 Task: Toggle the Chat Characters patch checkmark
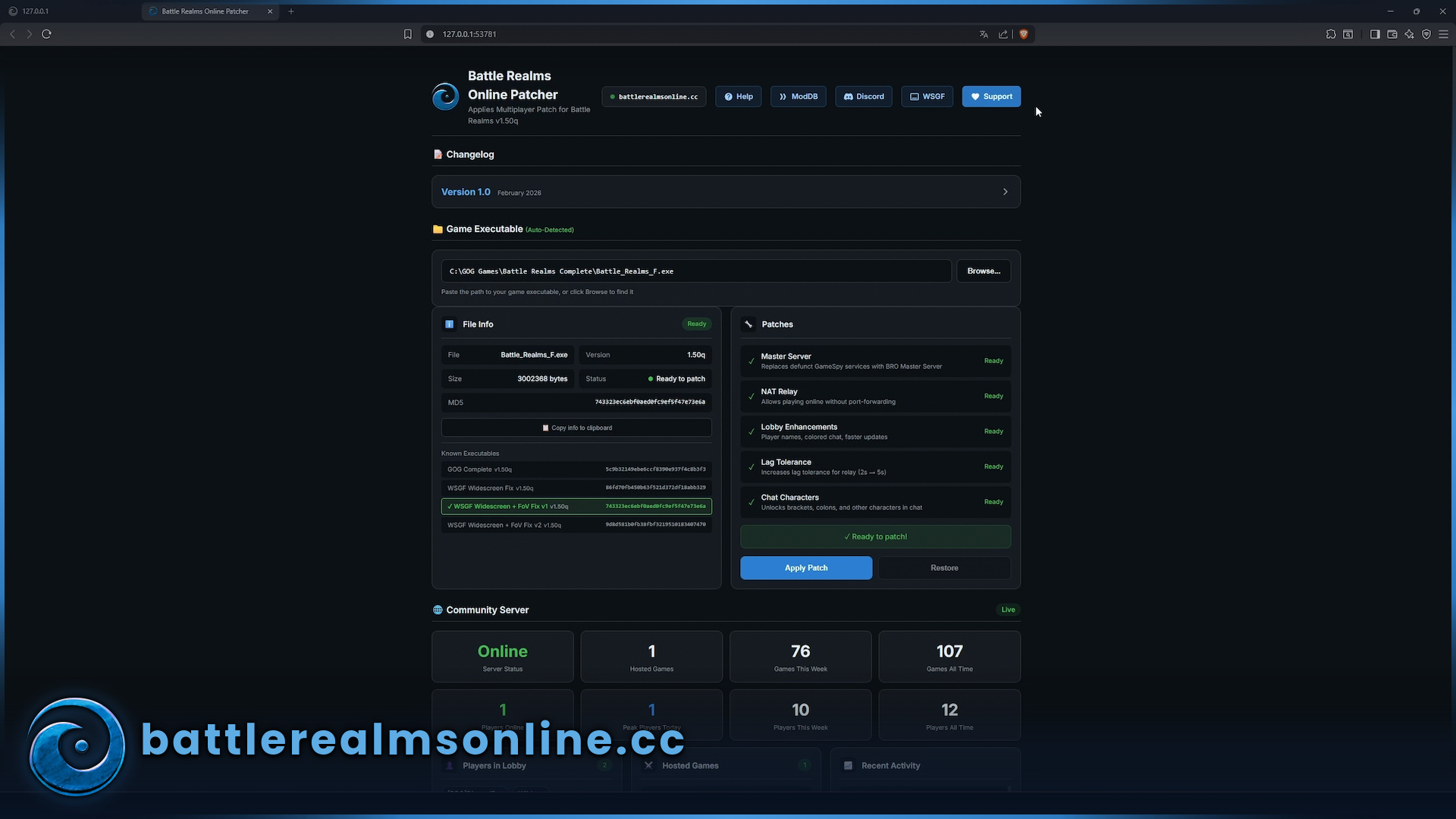coord(752,502)
